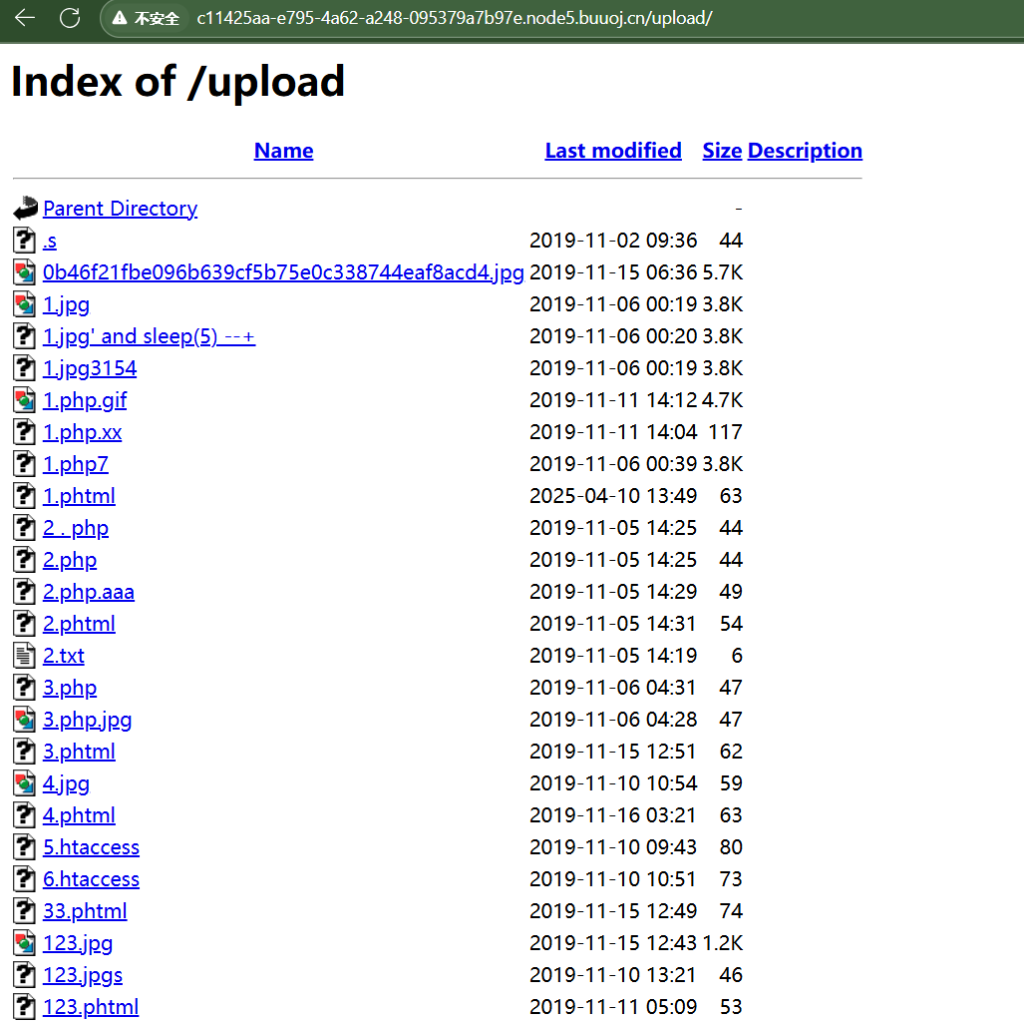Click the unknown-file icon beside 5.htaccess
This screenshot has width=1024, height=1024.
tap(25, 848)
